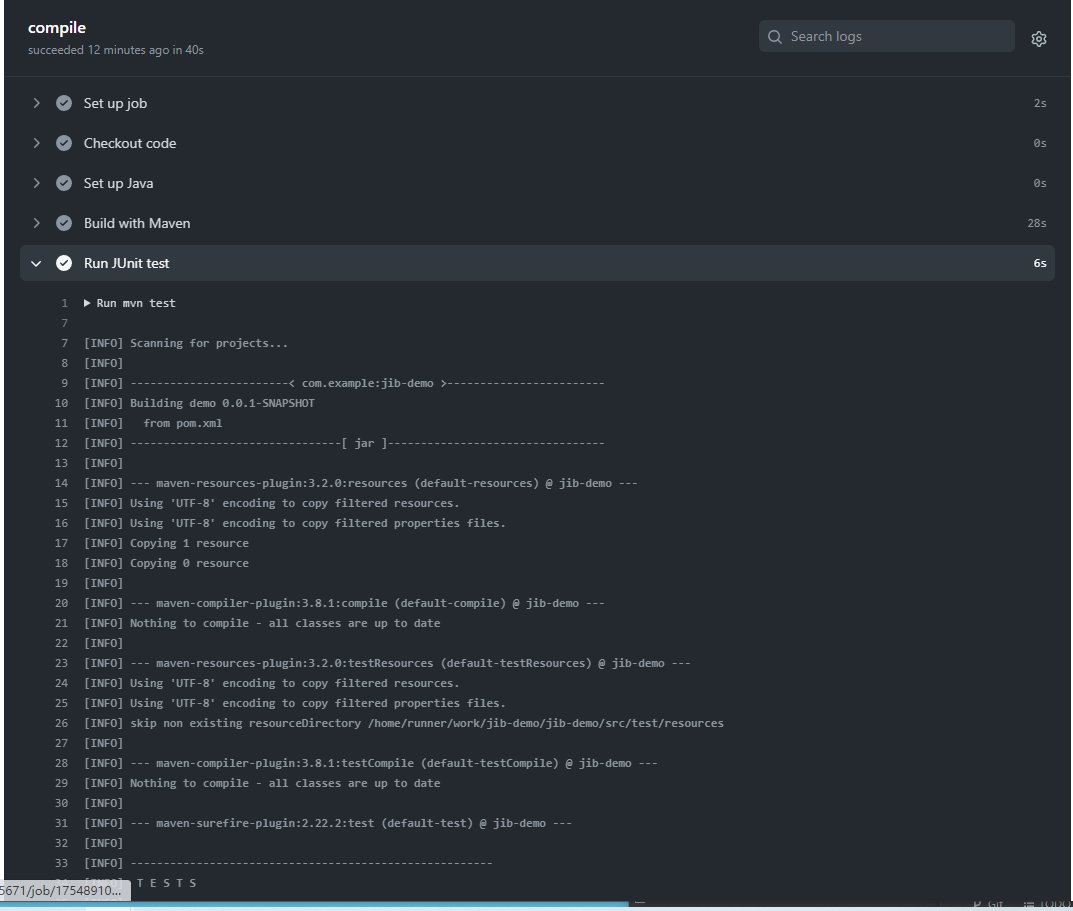Click the 6s duration for Run JUnit test
The width and height of the screenshot is (1073, 911).
[1039, 264]
